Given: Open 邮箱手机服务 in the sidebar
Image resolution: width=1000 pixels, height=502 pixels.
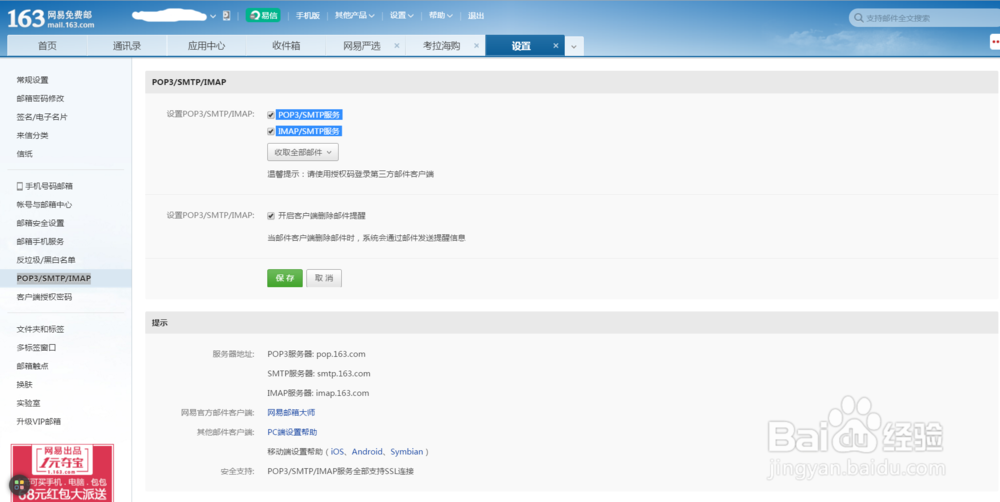Looking at the screenshot, I should (x=40, y=242).
